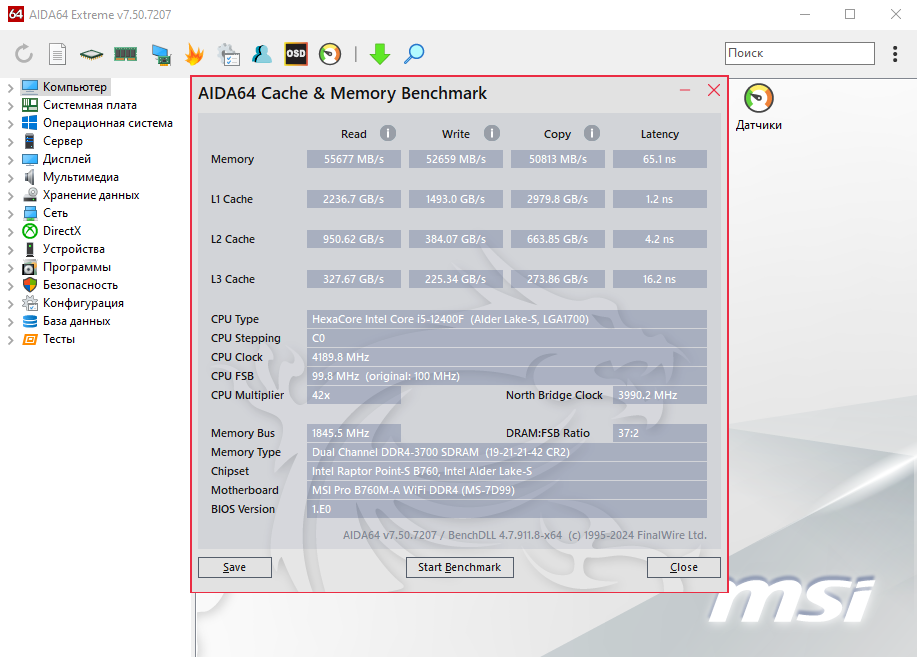Viewport: 917px width, 657px height.
Task: Click the Write info icon
Action: click(x=492, y=133)
